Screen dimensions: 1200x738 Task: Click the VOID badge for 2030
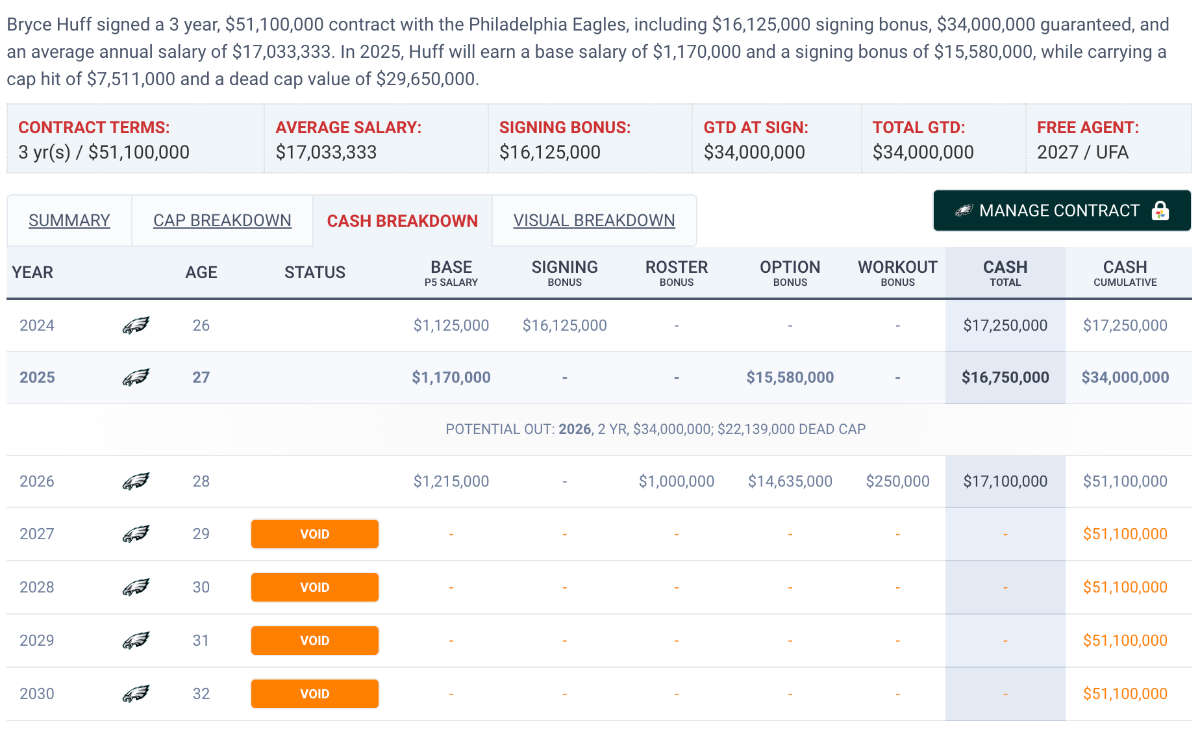(x=314, y=693)
